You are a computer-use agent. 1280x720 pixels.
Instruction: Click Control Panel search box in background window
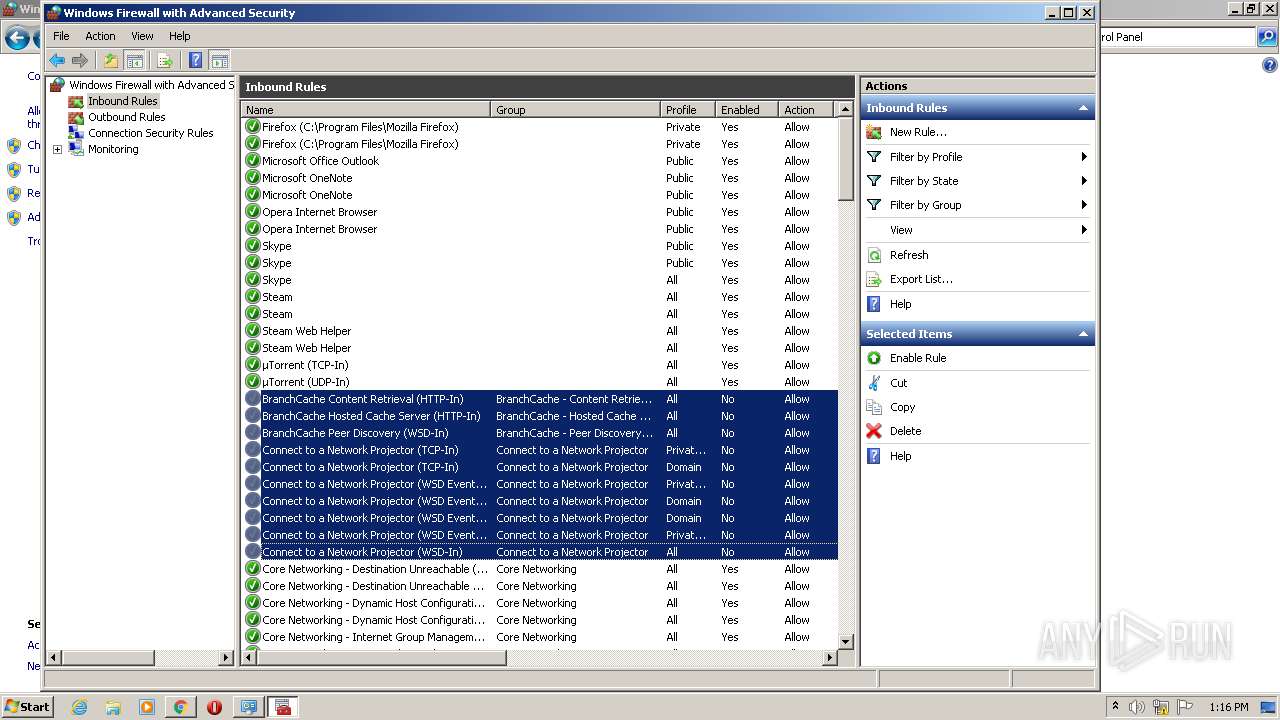click(1176, 37)
